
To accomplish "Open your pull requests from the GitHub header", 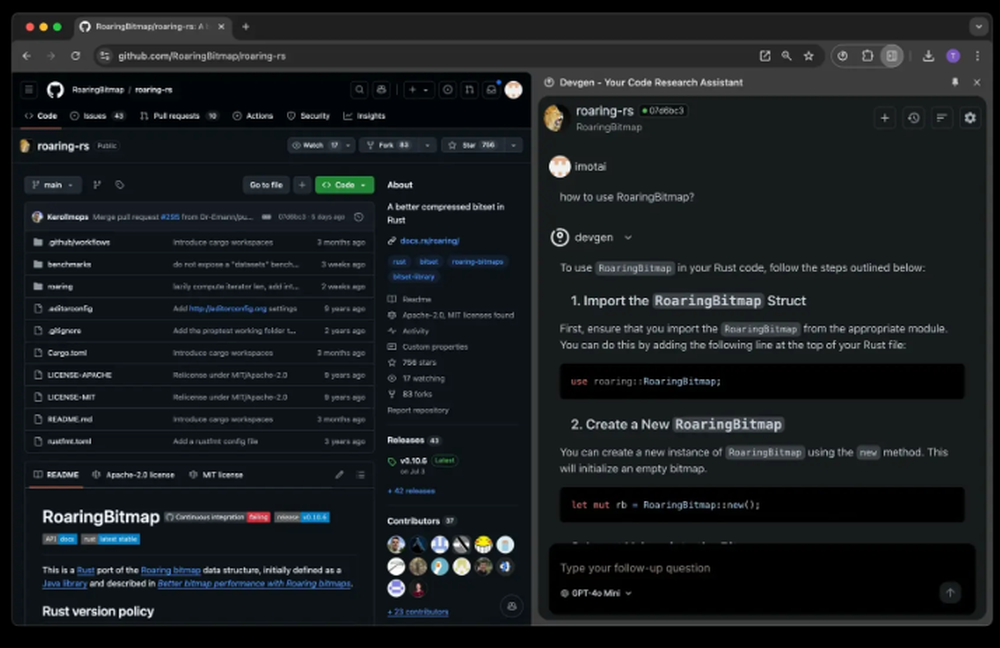I will pos(469,90).
